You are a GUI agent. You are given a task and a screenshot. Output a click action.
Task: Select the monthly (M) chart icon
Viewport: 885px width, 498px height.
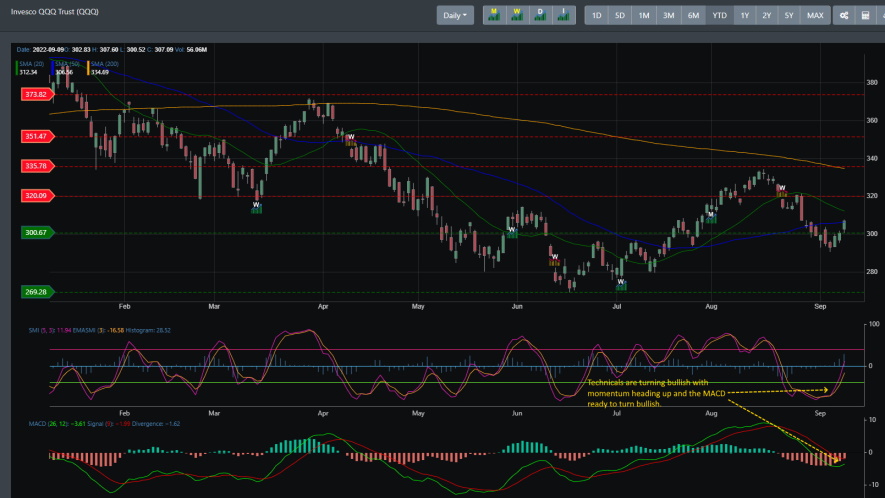[x=494, y=15]
